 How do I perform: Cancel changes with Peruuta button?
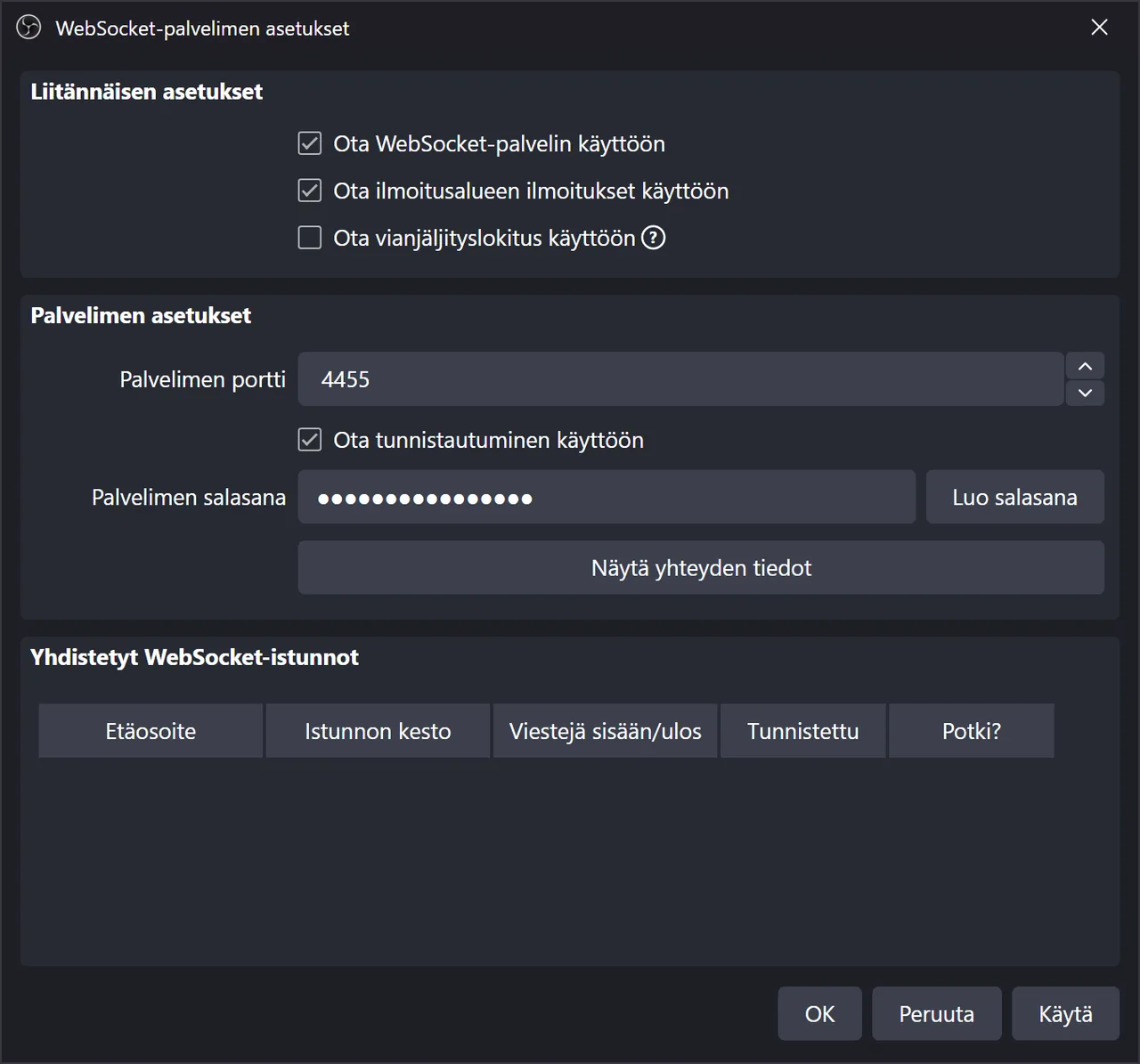(937, 1014)
